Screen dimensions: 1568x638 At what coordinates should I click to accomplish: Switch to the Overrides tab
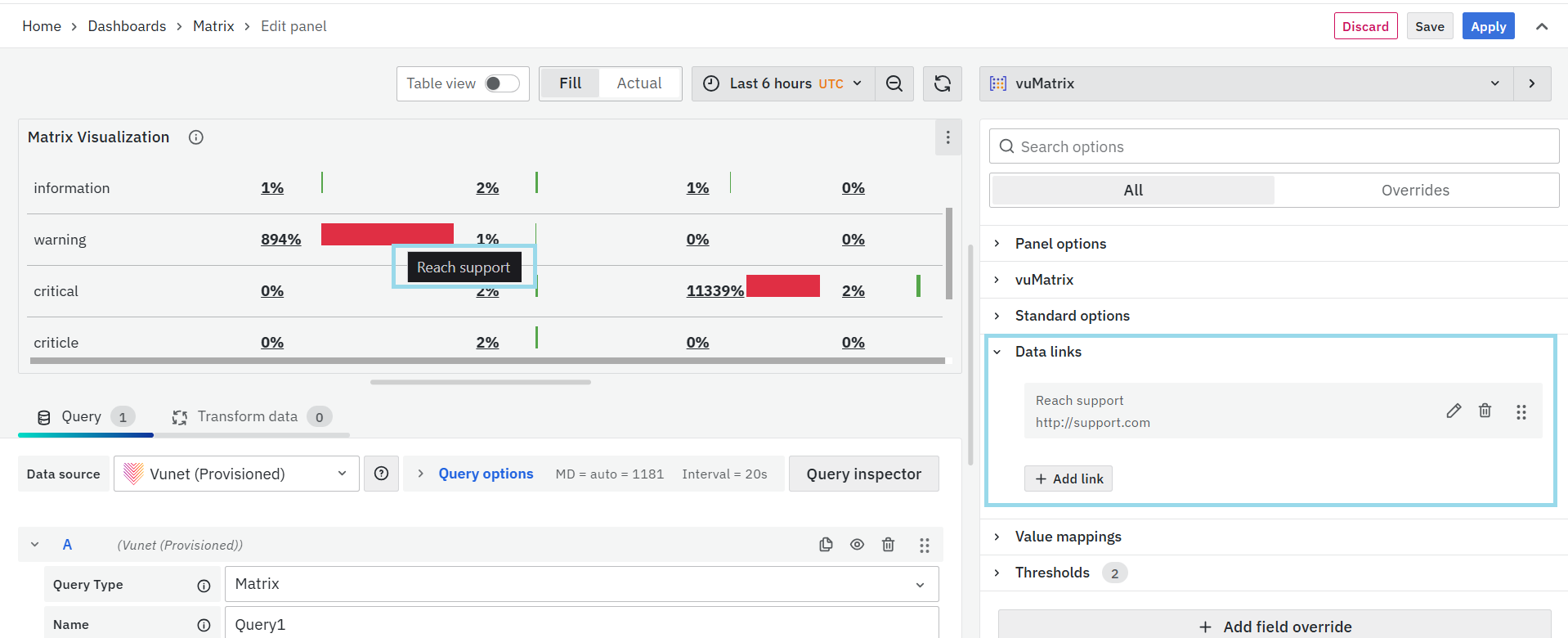pyautogui.click(x=1414, y=191)
